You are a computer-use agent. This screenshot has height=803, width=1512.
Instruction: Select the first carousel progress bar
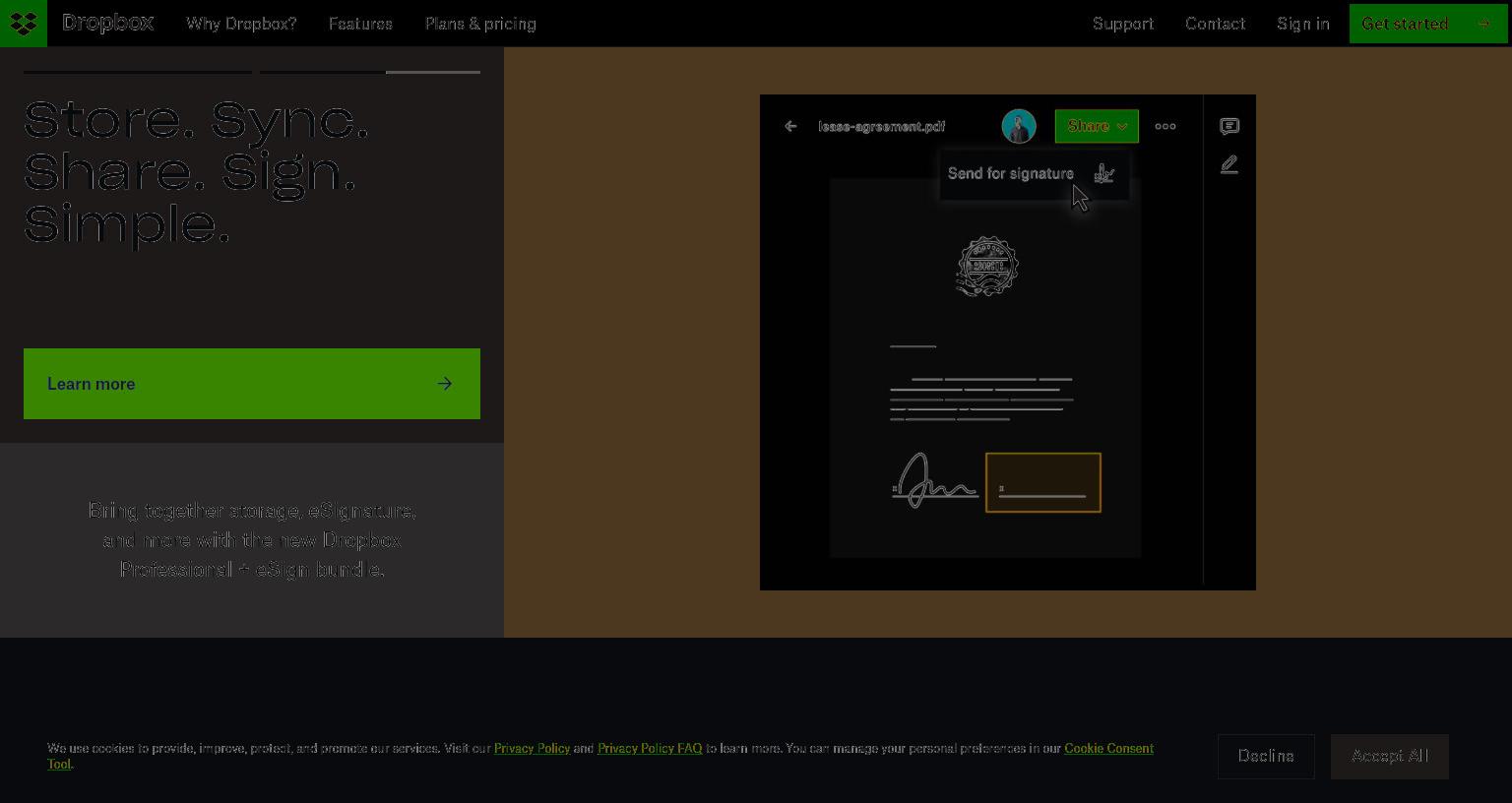[138, 72]
